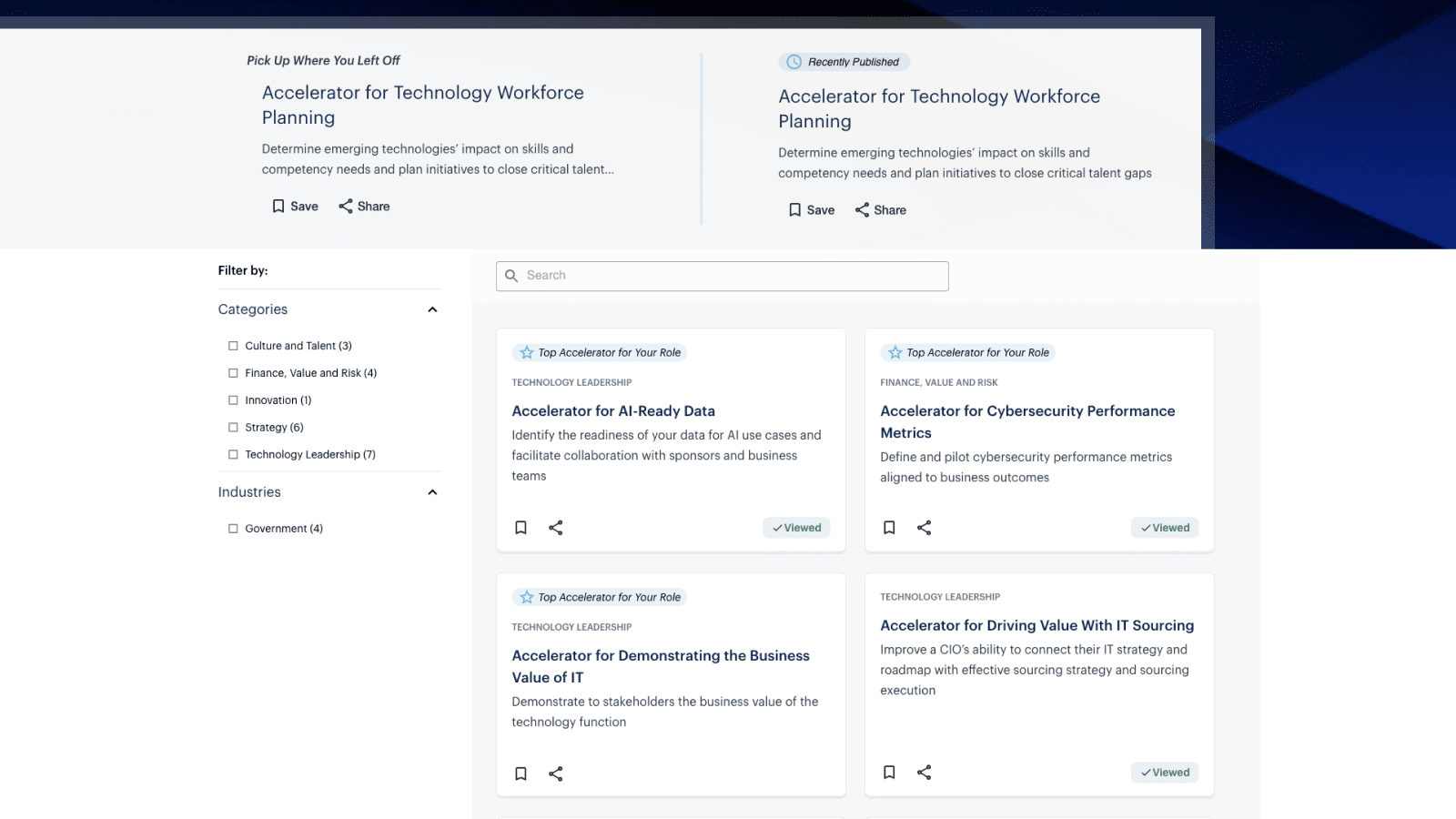
Task: Bookmark the Accelerator for AI-Ready Data card
Action: pyautogui.click(x=521, y=528)
